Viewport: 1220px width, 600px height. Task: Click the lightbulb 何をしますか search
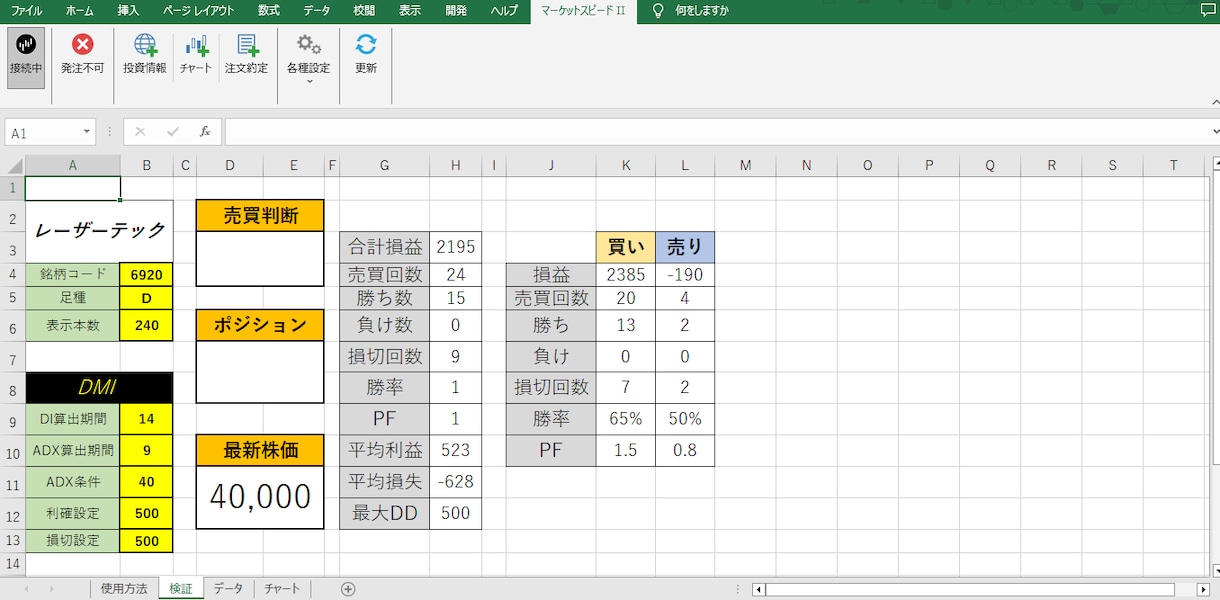click(690, 11)
